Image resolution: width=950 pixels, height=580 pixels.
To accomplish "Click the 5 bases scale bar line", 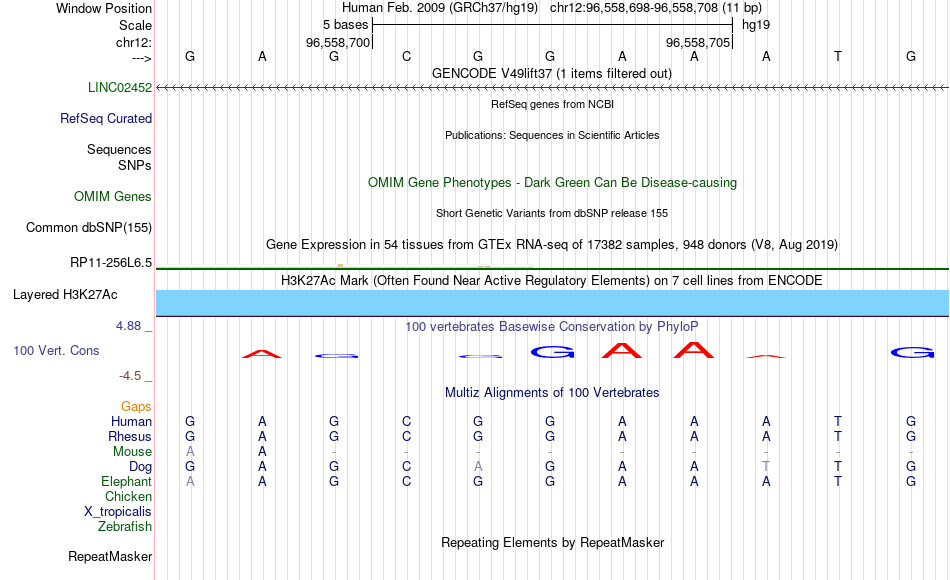I will pyautogui.click(x=553, y=25).
